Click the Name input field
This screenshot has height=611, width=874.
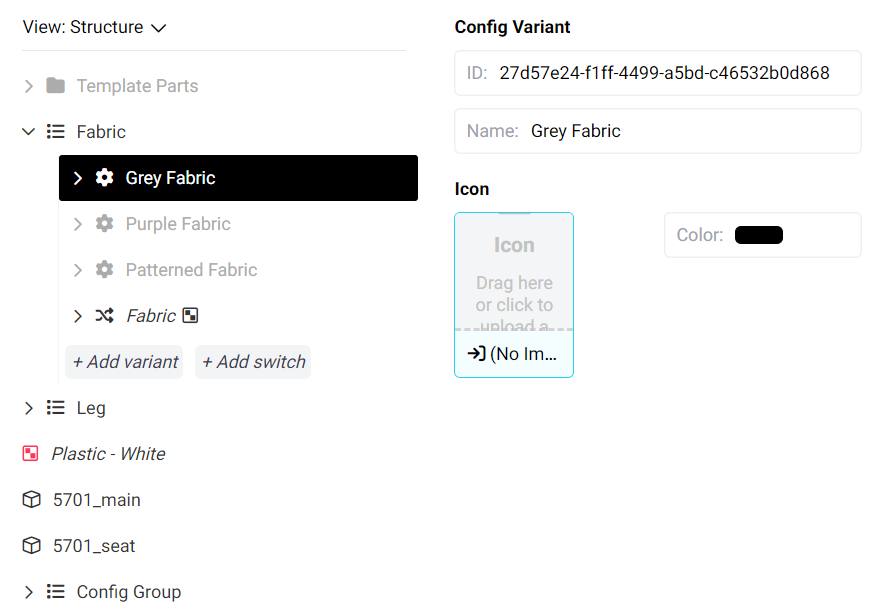[690, 131]
